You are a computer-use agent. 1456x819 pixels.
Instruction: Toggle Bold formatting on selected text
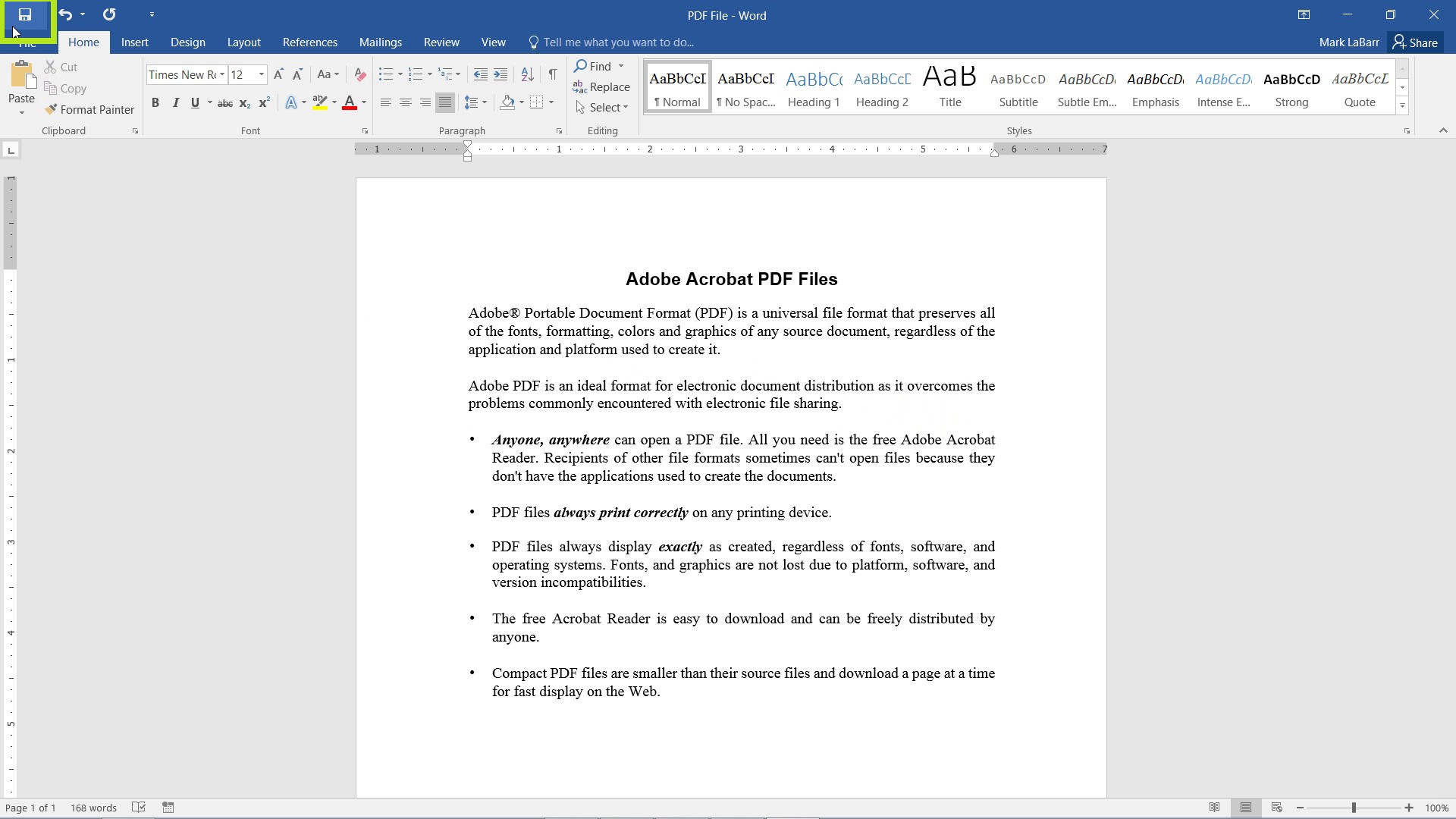(x=155, y=103)
